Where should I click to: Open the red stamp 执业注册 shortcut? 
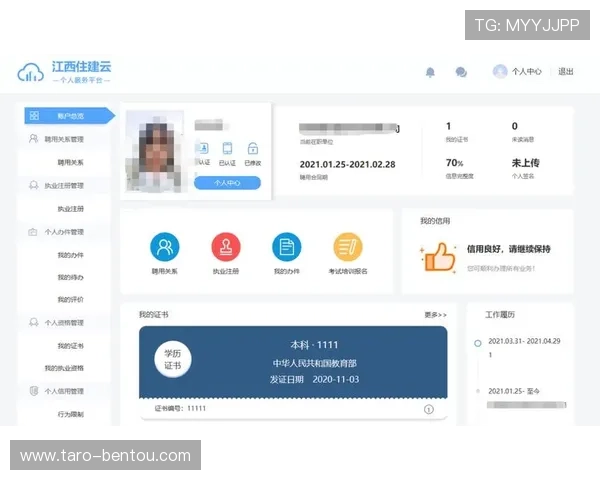pyautogui.click(x=226, y=247)
